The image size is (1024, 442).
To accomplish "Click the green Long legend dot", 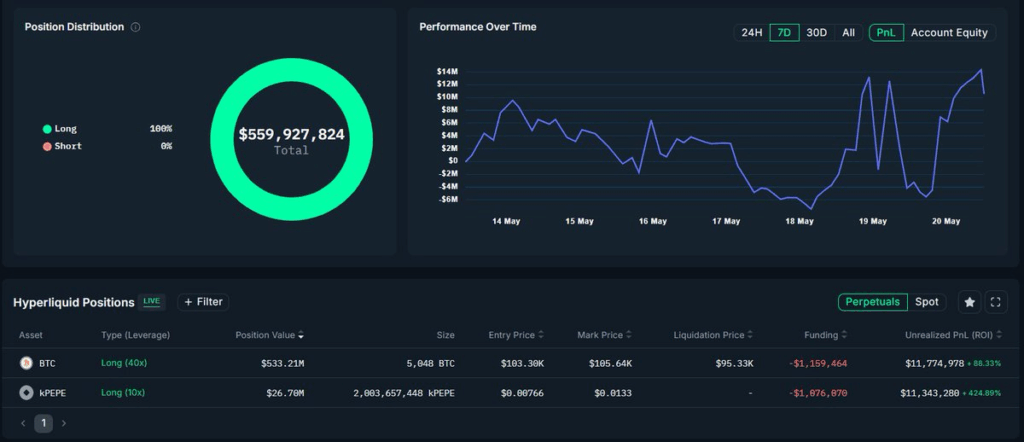I will tap(47, 129).
